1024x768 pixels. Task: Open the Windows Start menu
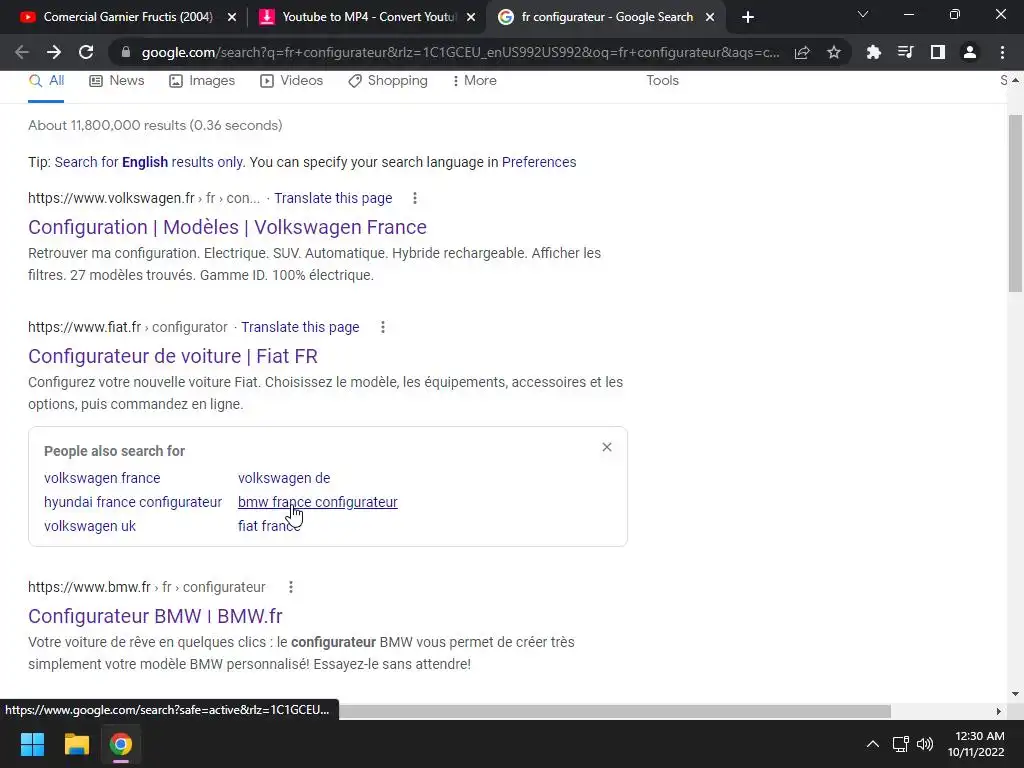click(32, 744)
